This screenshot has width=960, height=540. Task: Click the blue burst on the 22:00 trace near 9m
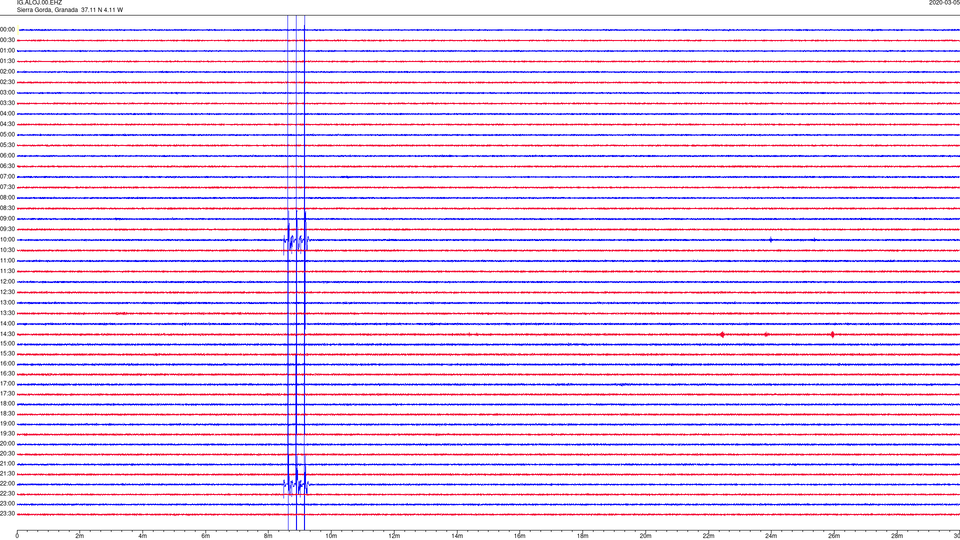296,485
